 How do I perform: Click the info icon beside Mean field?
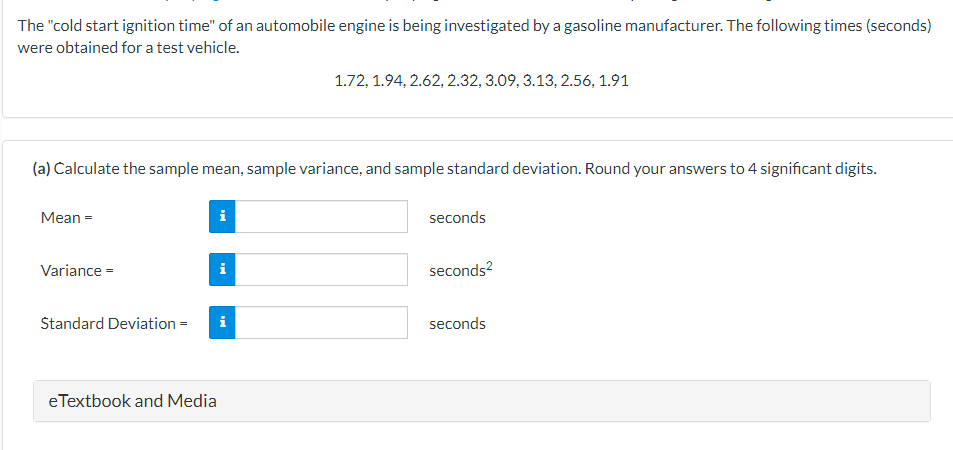222,217
